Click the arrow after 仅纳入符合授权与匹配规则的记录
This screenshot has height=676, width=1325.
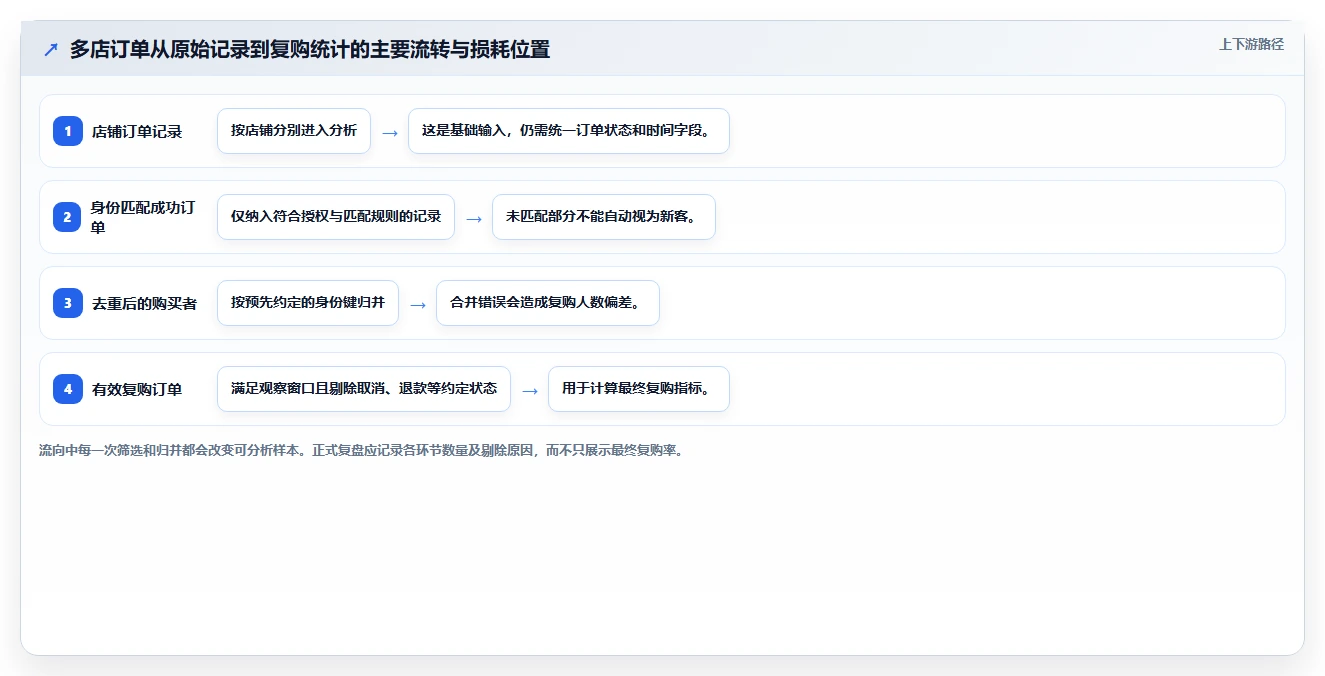474,218
